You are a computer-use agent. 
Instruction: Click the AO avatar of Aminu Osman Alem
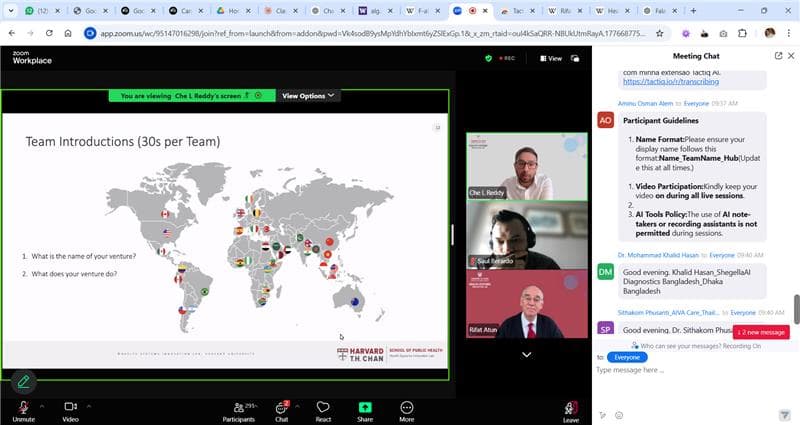606,120
